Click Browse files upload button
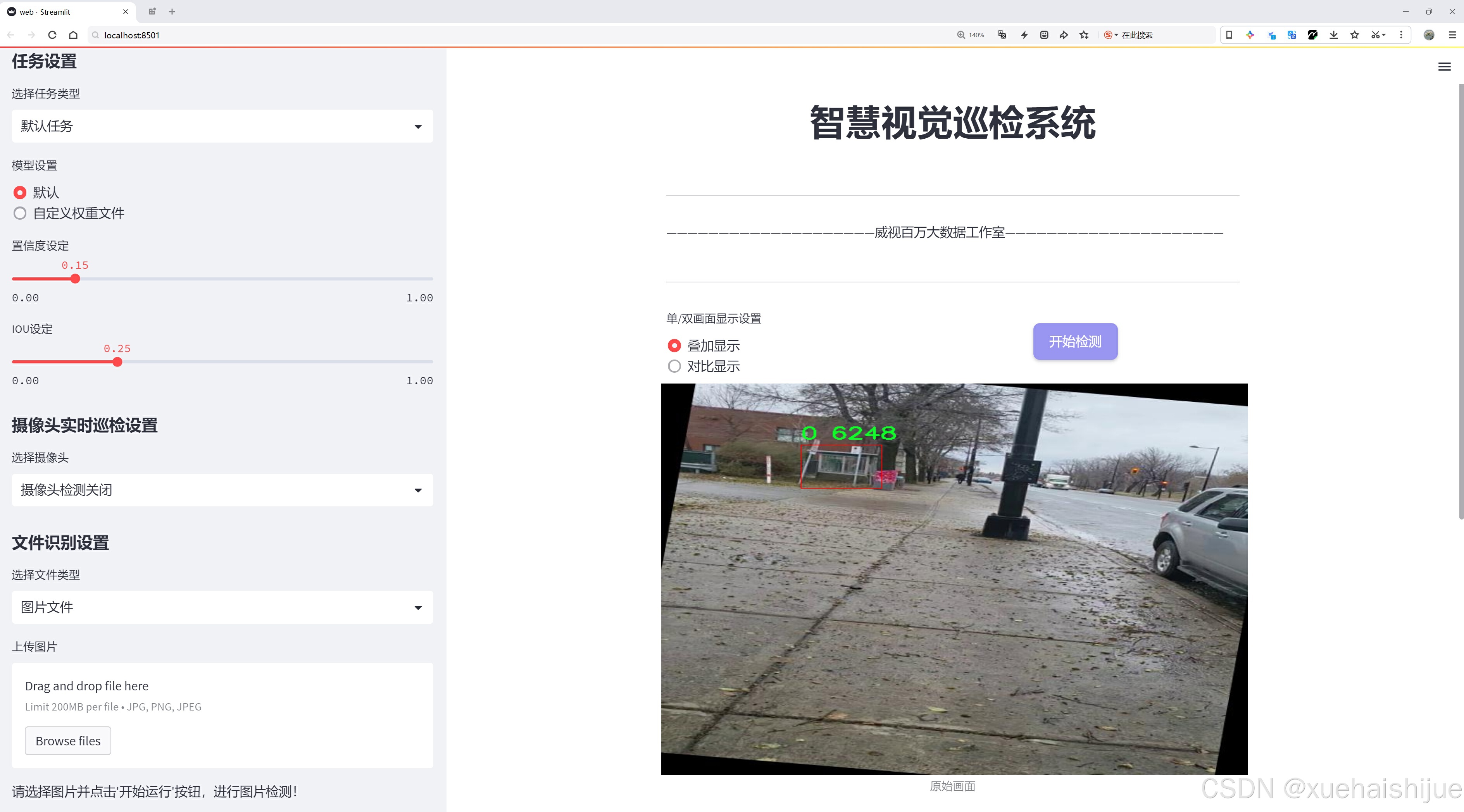1464x812 pixels. pos(67,740)
